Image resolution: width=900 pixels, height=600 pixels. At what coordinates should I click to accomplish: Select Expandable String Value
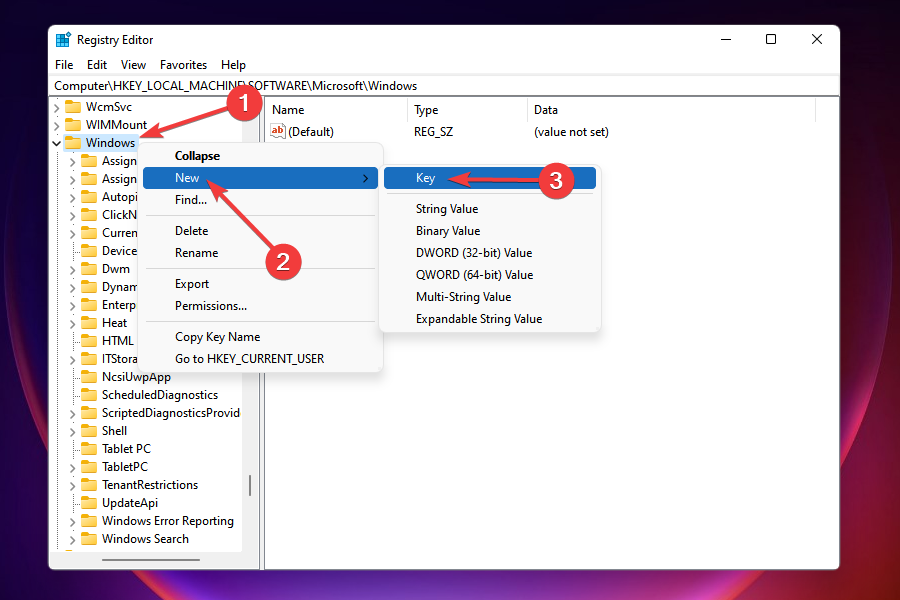[x=490, y=319]
